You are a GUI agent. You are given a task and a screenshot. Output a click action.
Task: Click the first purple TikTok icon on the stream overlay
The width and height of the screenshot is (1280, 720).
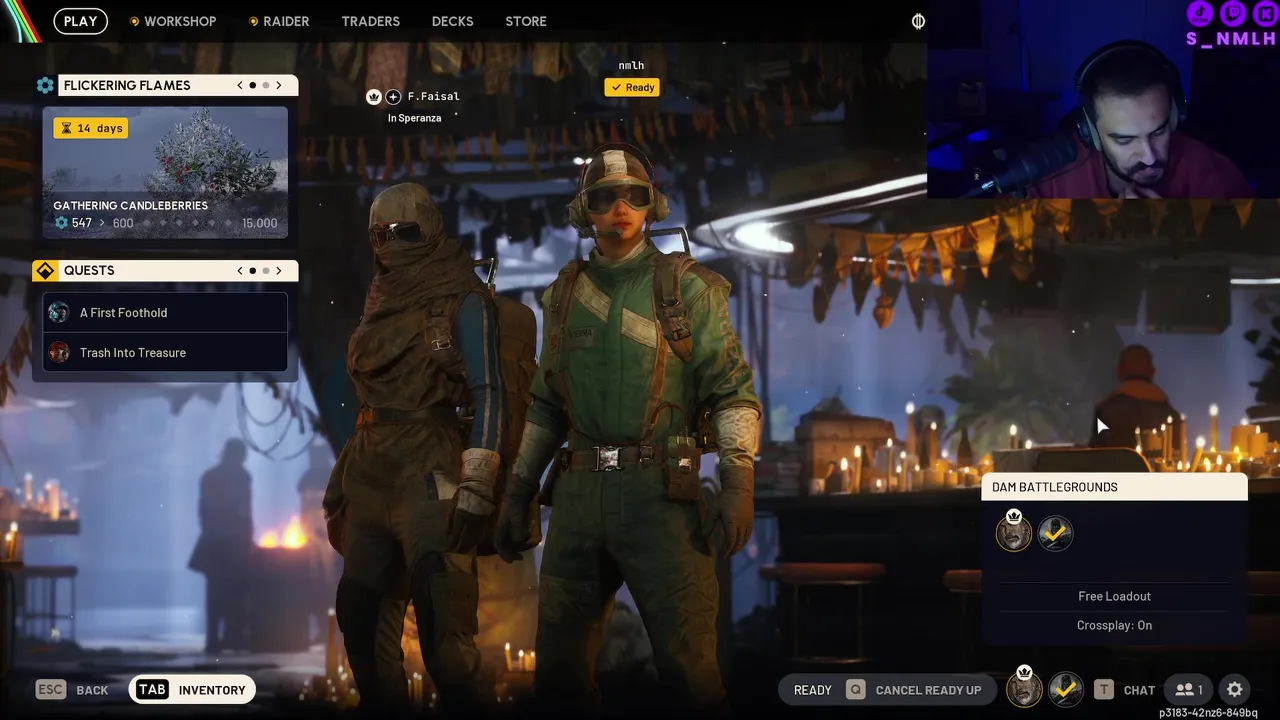(1201, 13)
